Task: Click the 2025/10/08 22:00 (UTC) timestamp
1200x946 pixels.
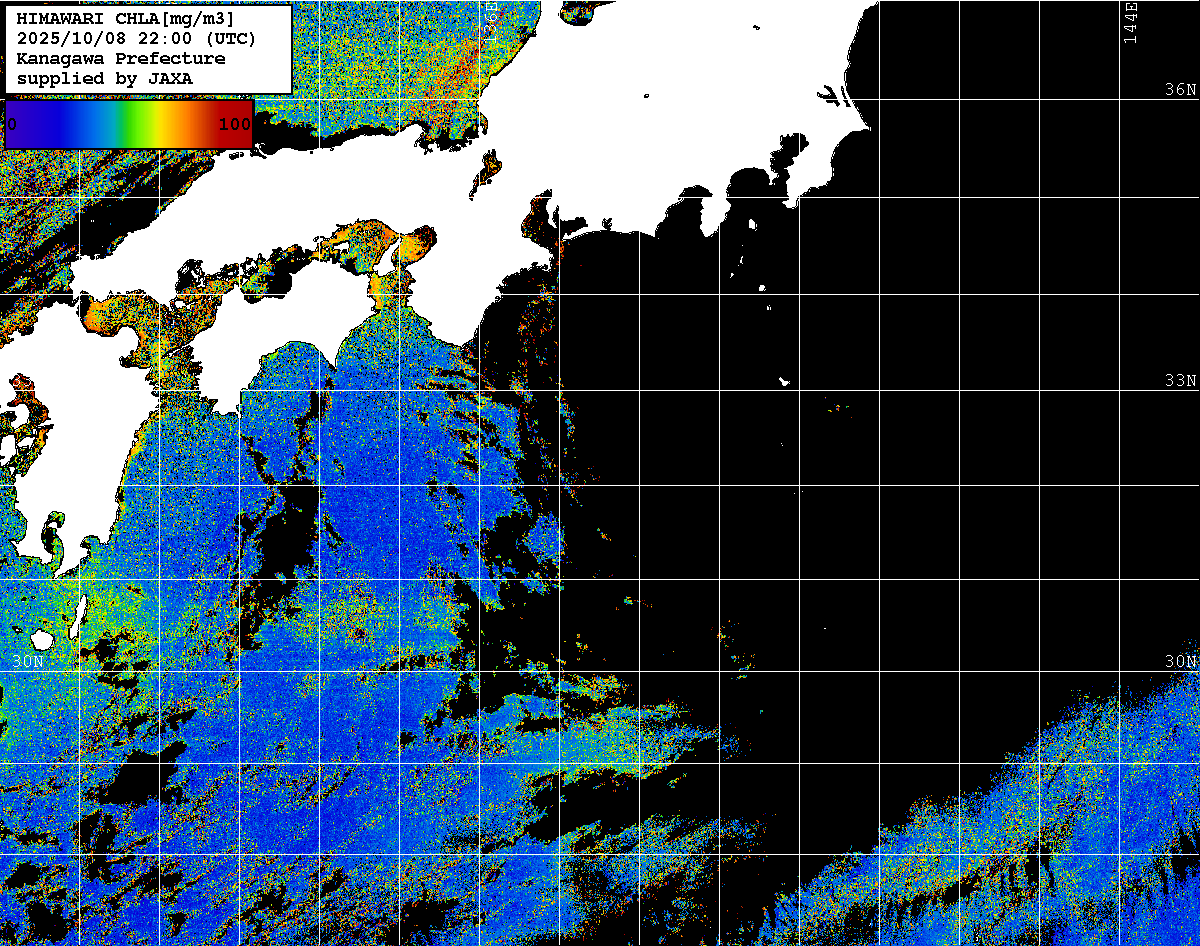Action: point(136,39)
